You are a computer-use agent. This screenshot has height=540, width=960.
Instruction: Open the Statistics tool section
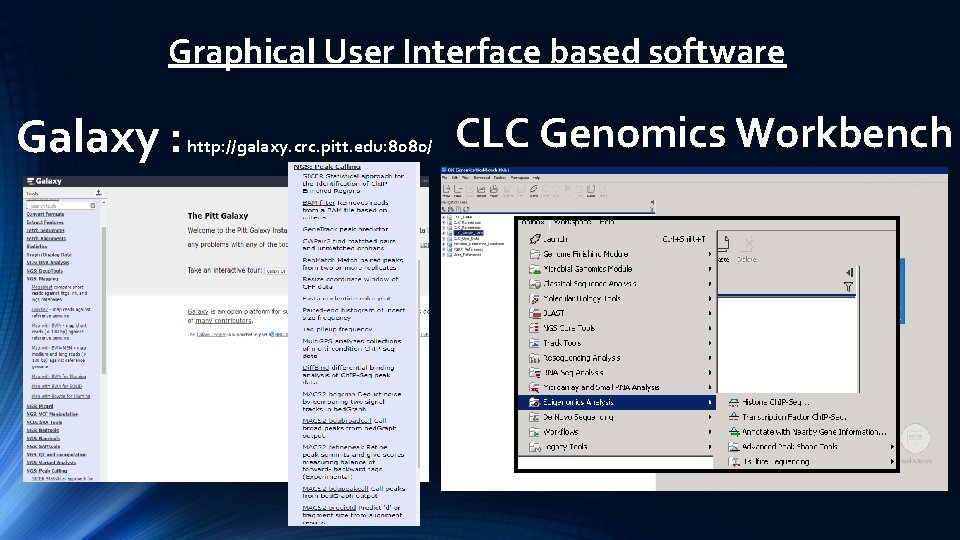37,246
